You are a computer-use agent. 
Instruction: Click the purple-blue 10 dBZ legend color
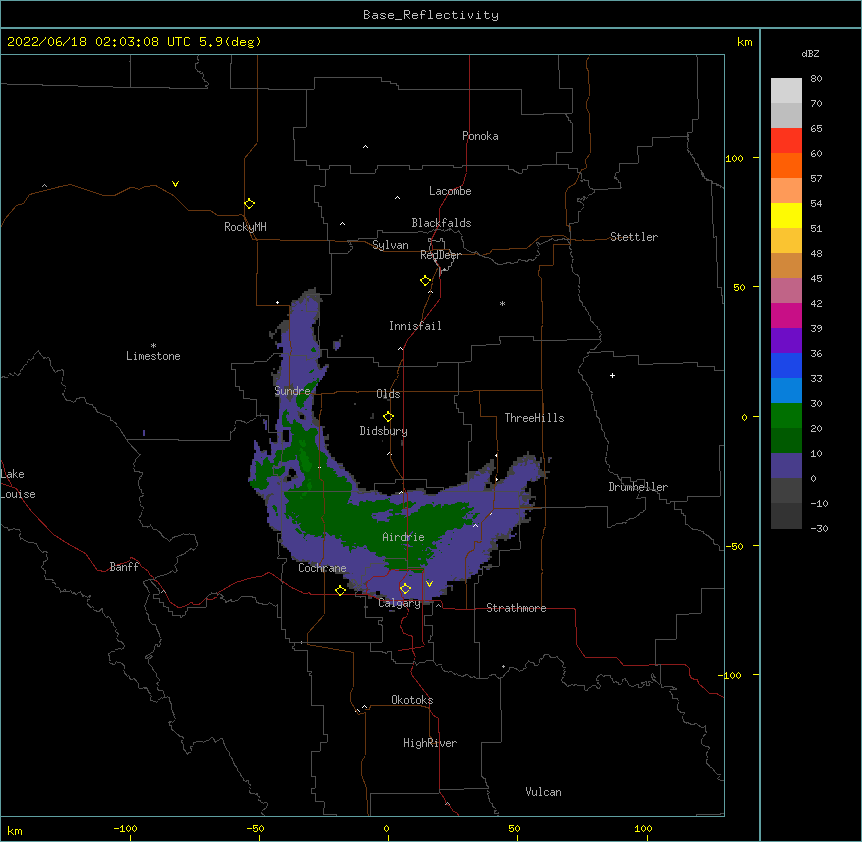[x=786, y=466]
